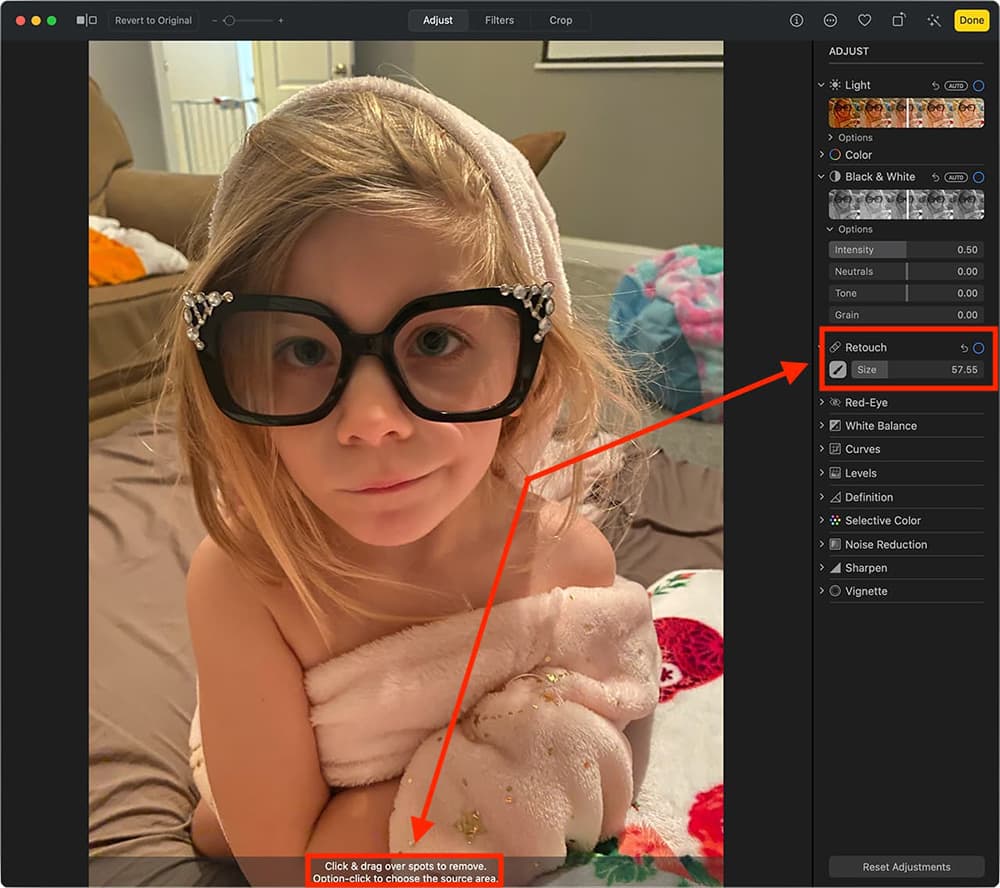Click the yellow Done button
Screen dimensions: 1000x888
(x=971, y=20)
